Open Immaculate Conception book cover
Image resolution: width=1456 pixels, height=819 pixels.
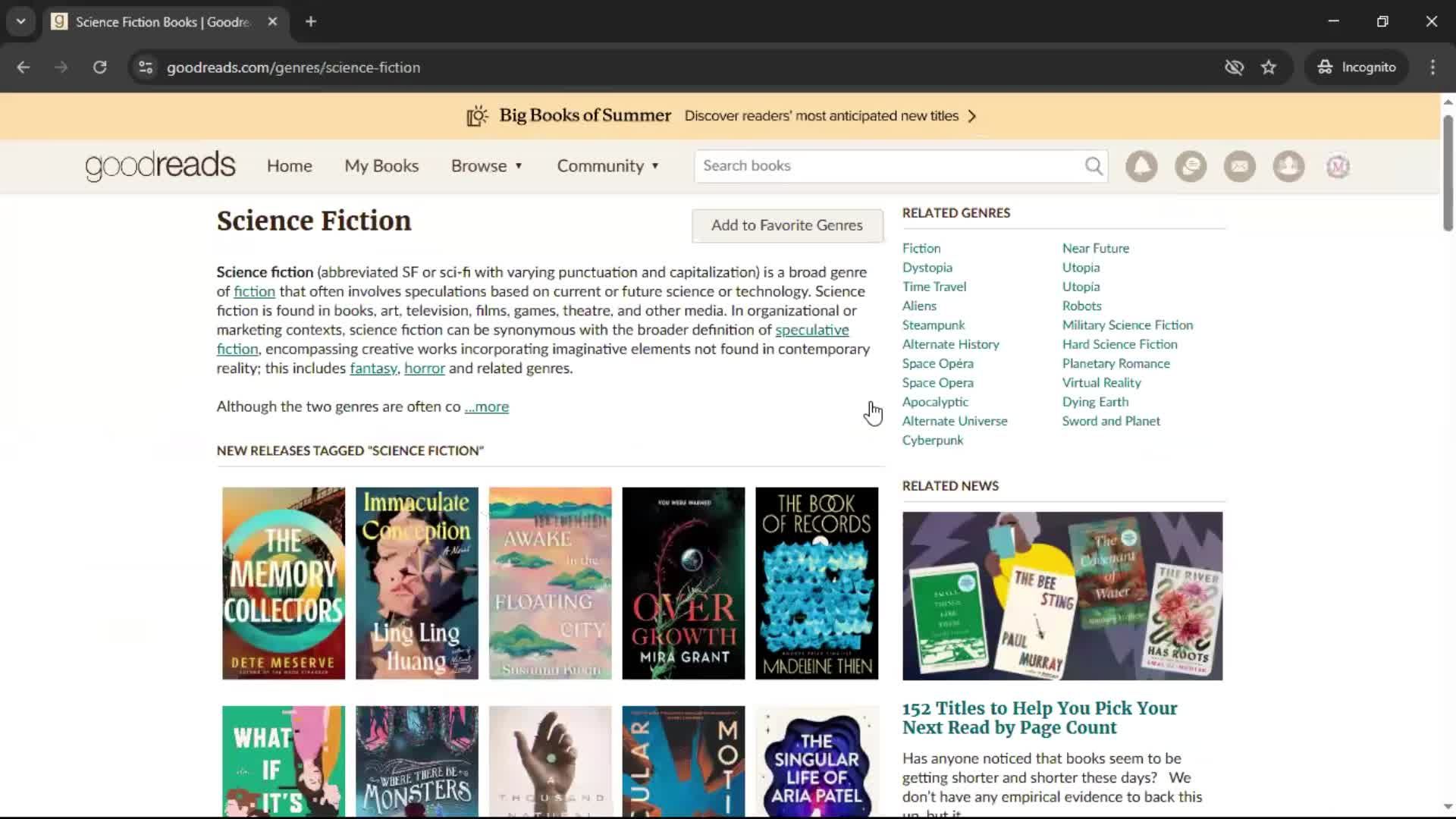click(417, 583)
